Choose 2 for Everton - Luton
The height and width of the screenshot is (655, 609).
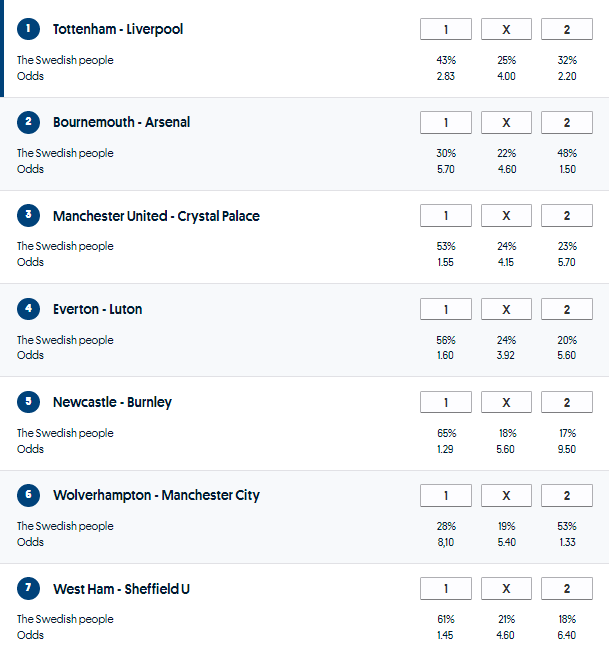click(567, 310)
